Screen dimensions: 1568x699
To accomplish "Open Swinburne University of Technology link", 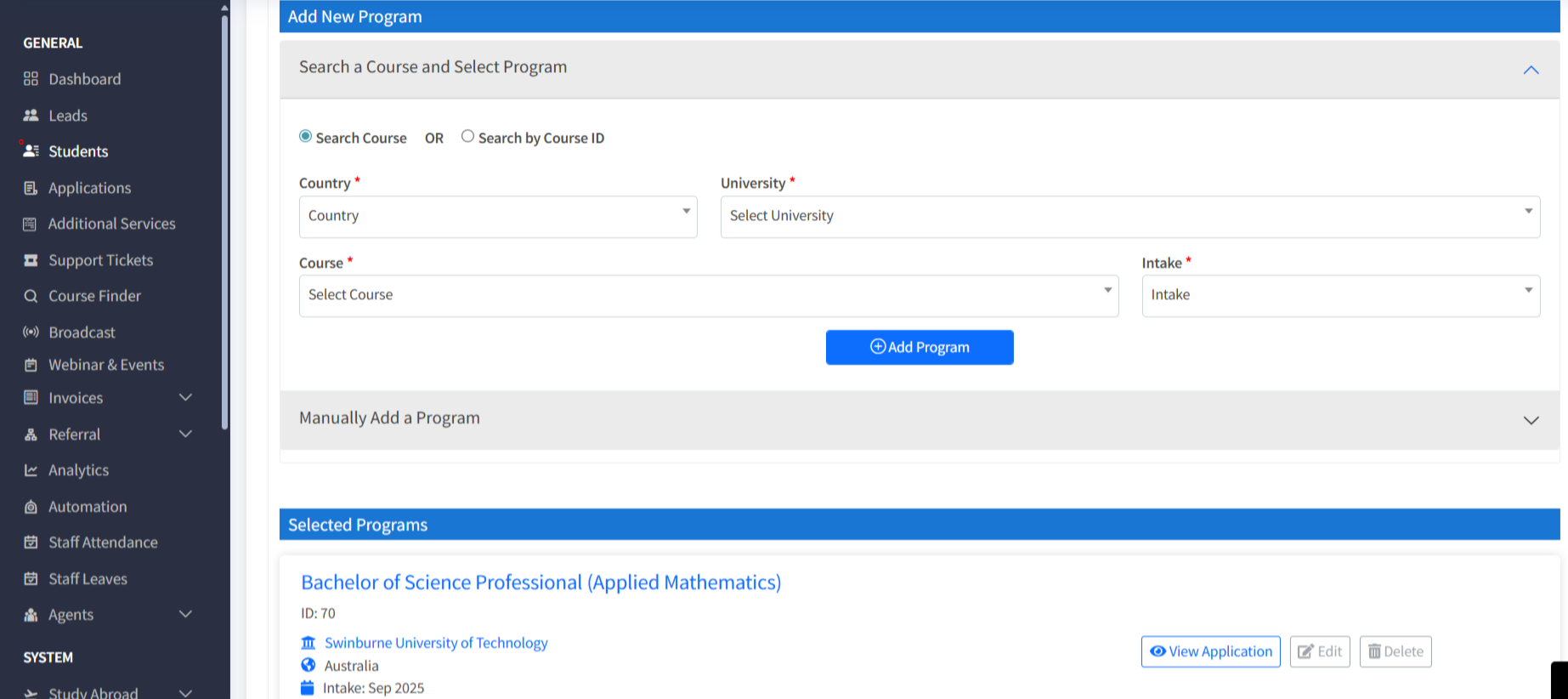I will tap(436, 643).
